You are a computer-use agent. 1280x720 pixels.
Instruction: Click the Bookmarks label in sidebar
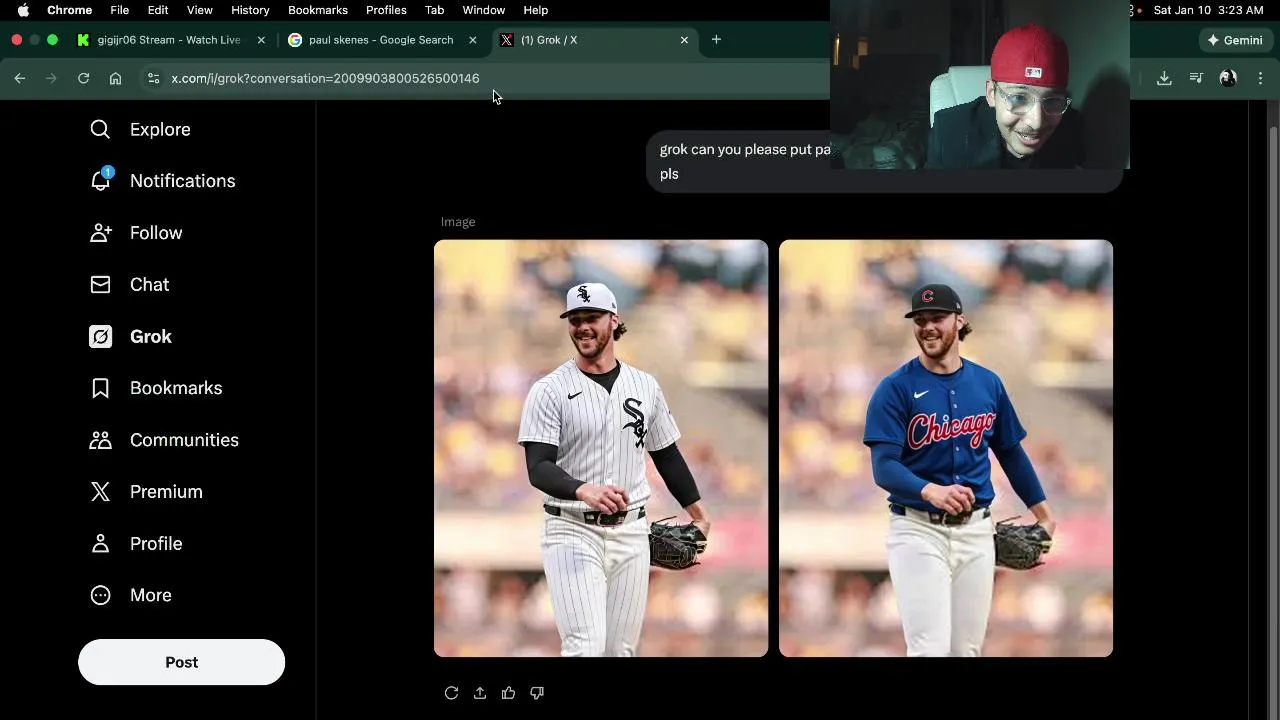click(176, 388)
